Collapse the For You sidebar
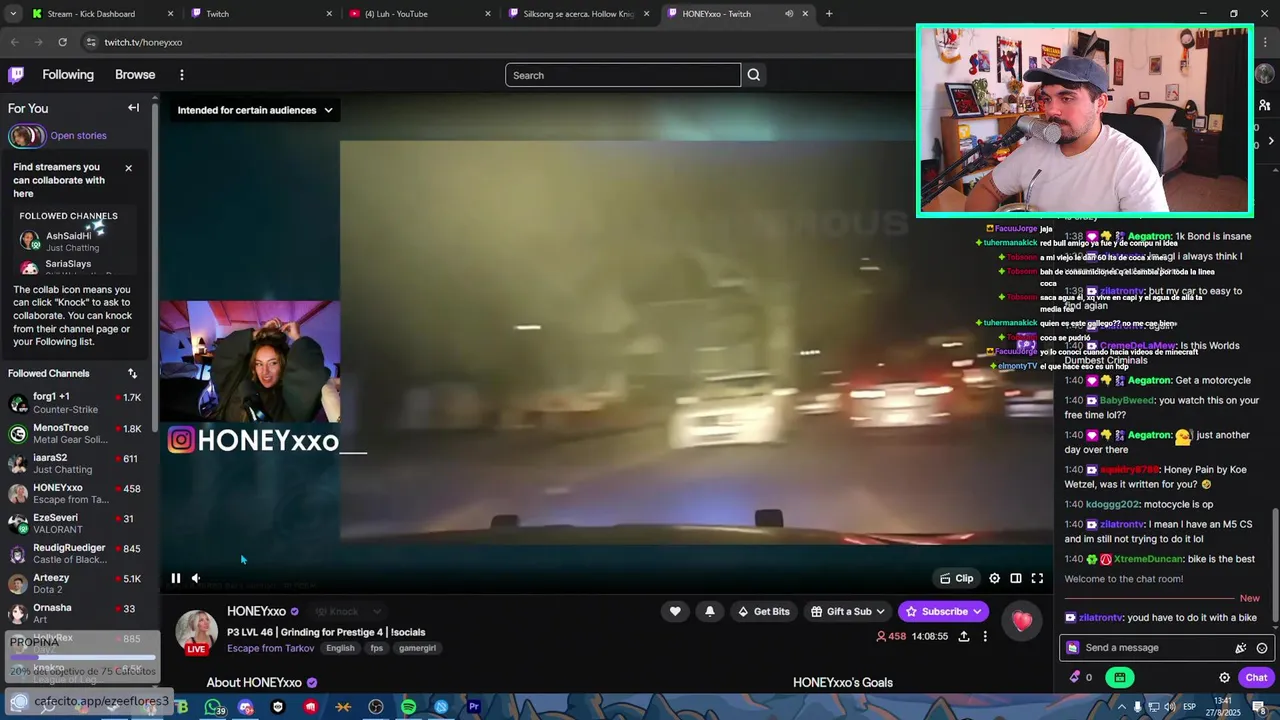Viewport: 1280px width, 720px height. tap(133, 108)
